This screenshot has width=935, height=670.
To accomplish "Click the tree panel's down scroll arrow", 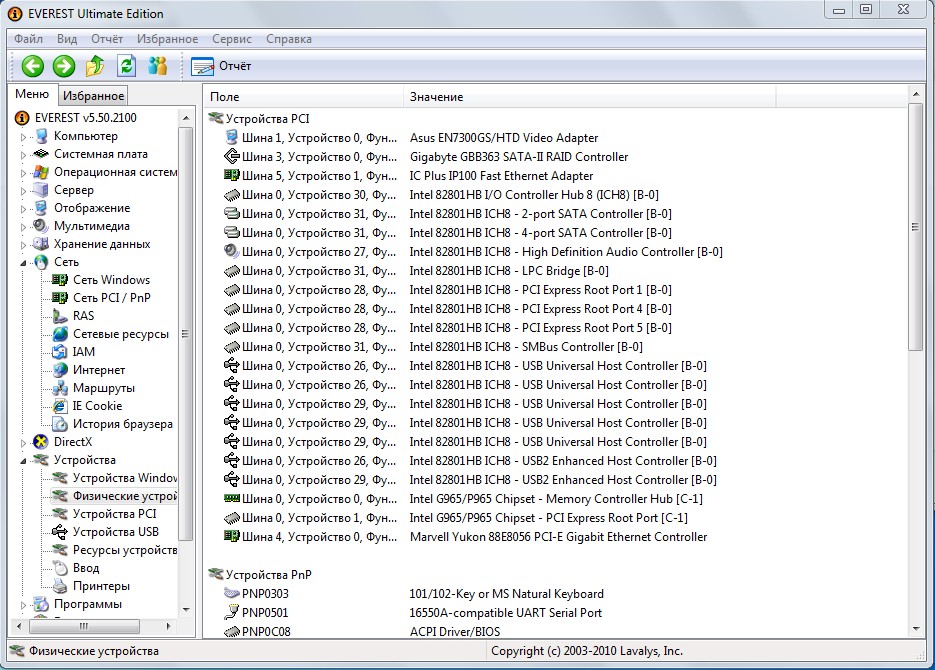I will pyautogui.click(x=186, y=609).
